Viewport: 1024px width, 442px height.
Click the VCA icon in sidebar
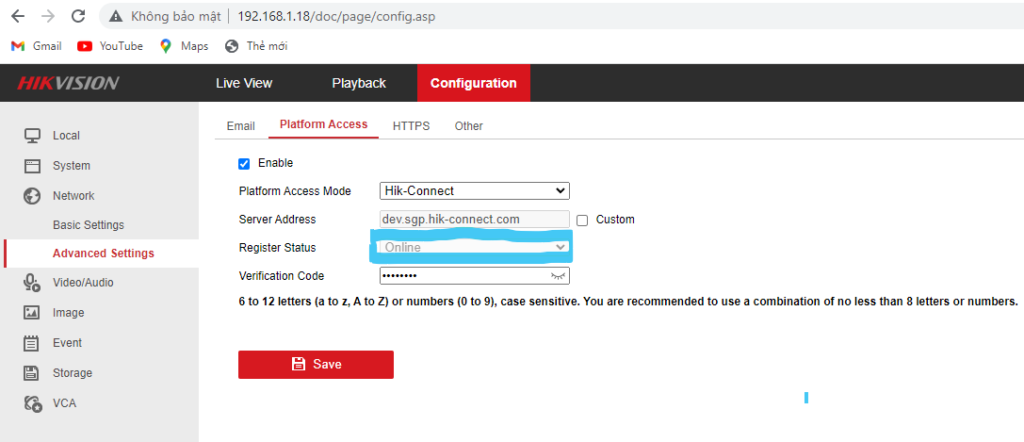coord(32,403)
